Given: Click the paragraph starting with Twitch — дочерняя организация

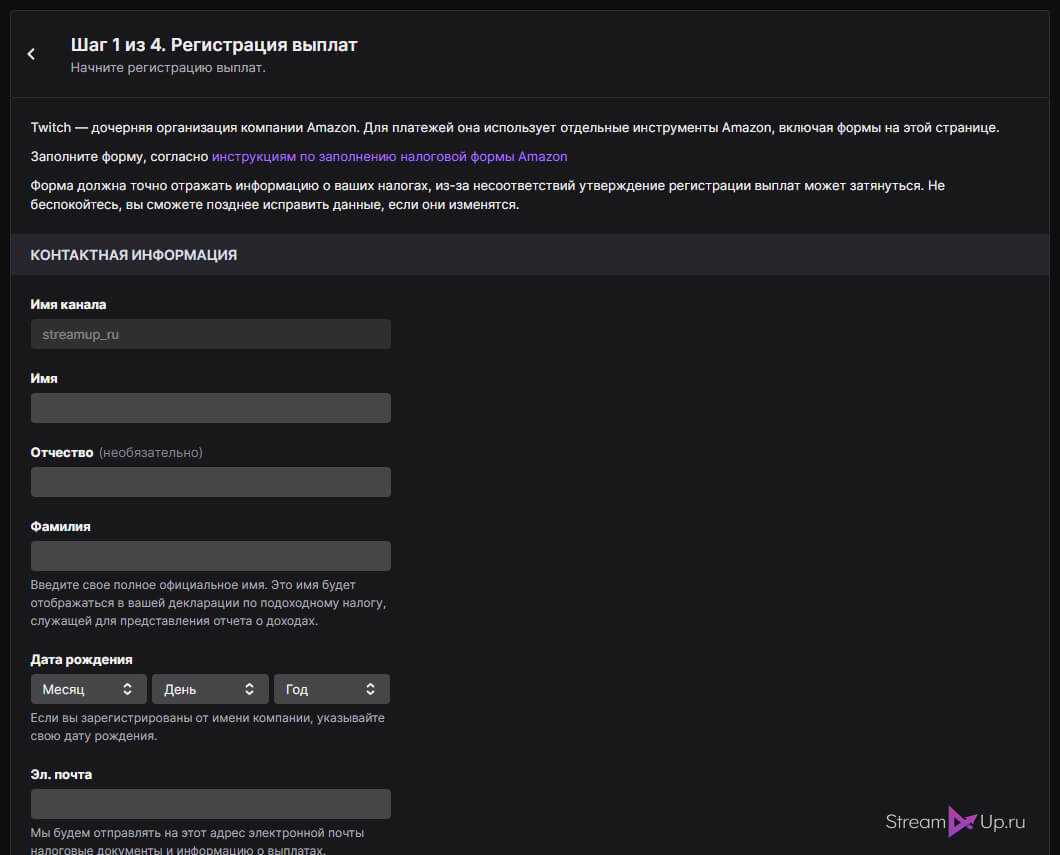Looking at the screenshot, I should pyautogui.click(x=514, y=128).
